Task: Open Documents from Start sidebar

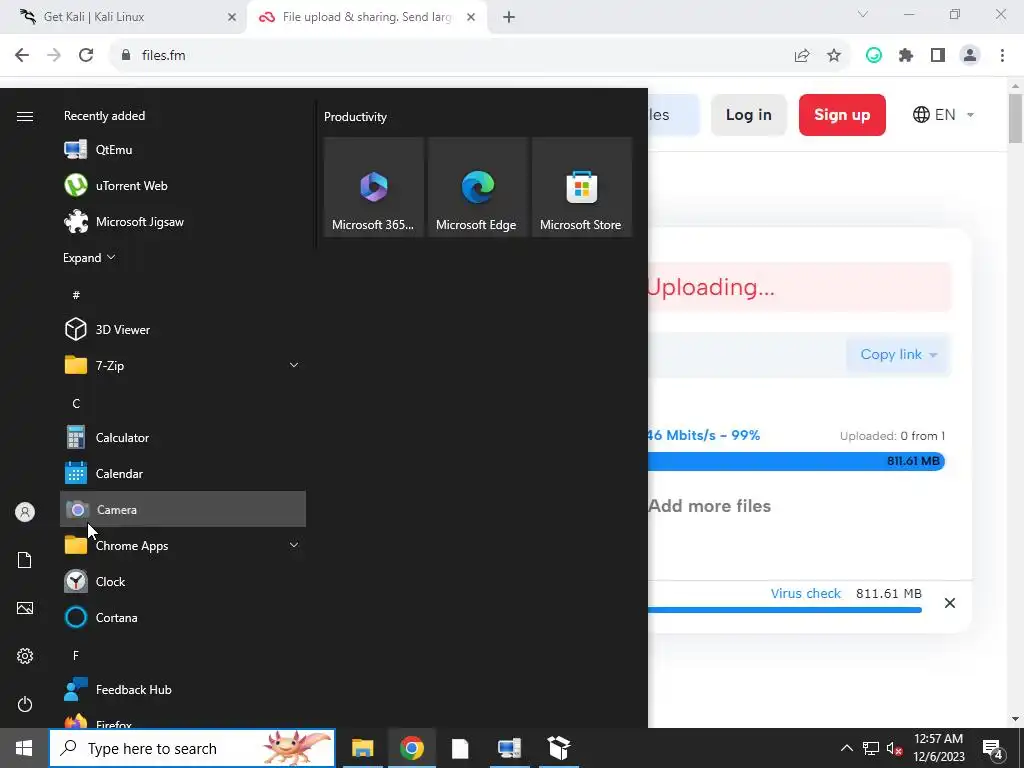Action: 25,560
